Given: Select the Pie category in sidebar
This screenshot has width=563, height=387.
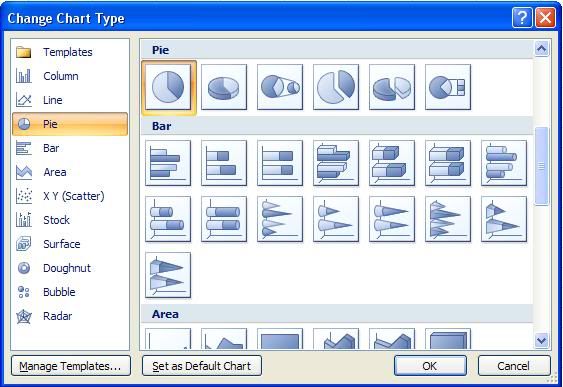Looking at the screenshot, I should click(x=70, y=124).
